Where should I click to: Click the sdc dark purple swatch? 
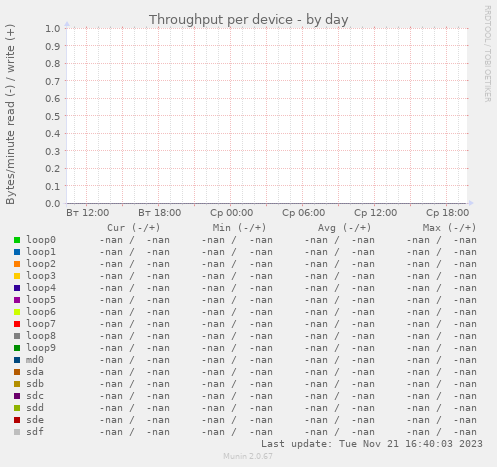(17, 396)
